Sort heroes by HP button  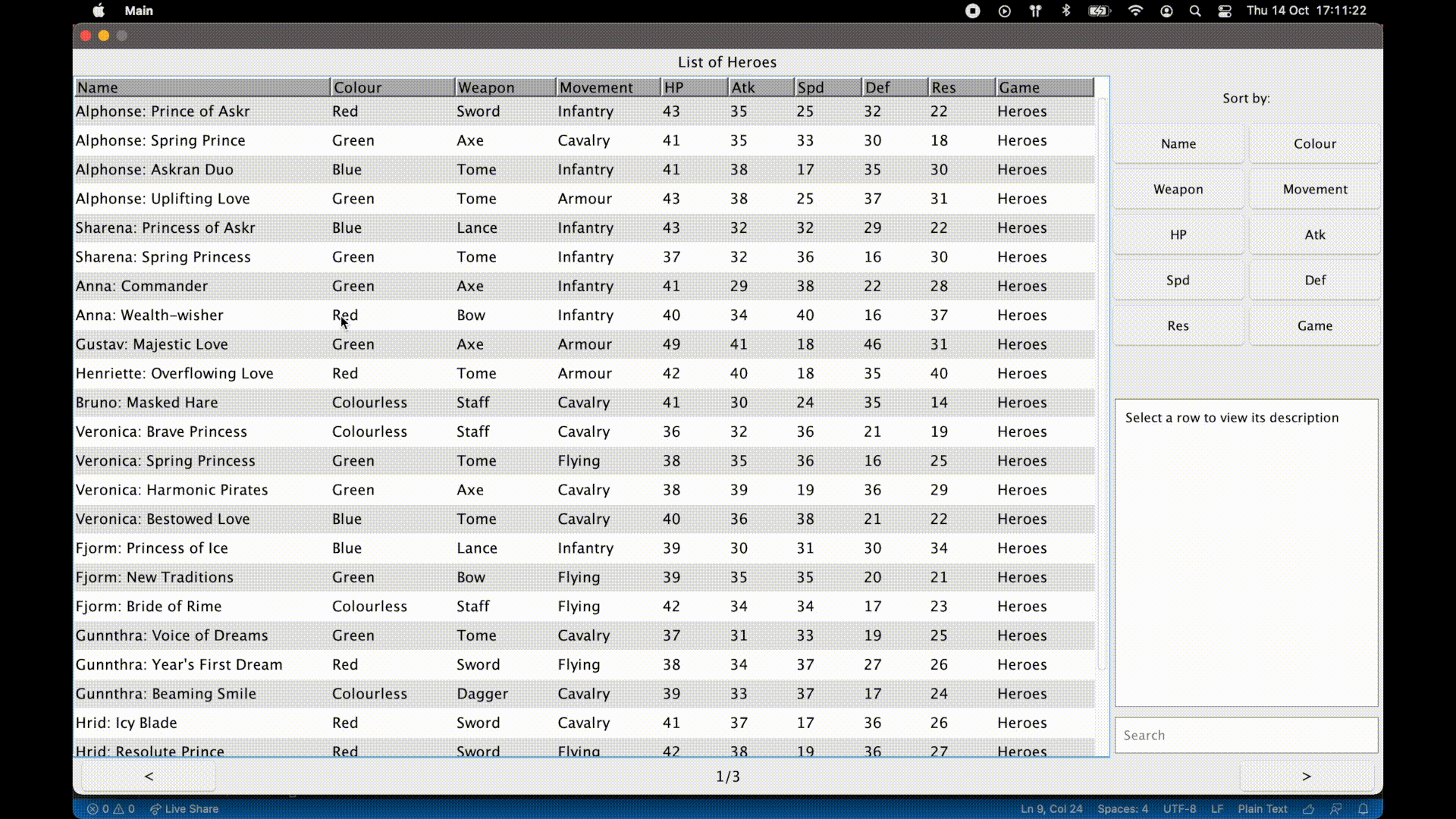click(x=1178, y=235)
